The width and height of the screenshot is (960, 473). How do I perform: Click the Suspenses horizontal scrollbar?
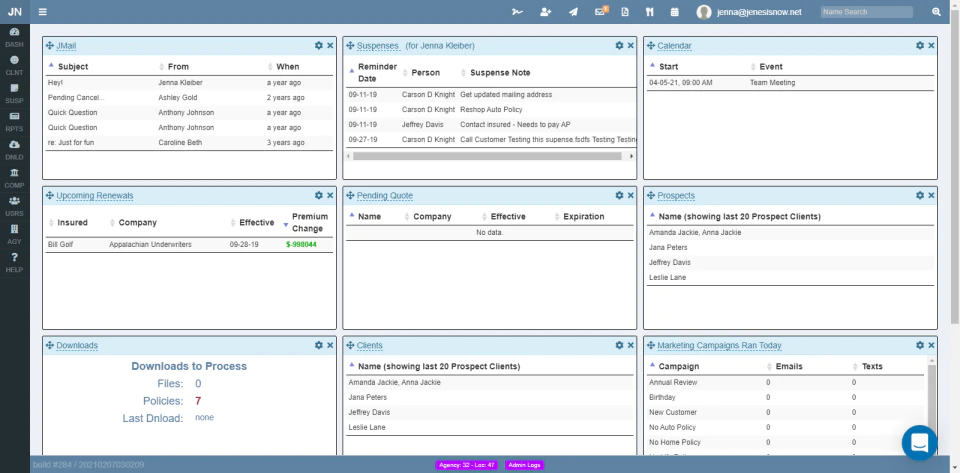pyautogui.click(x=490, y=156)
